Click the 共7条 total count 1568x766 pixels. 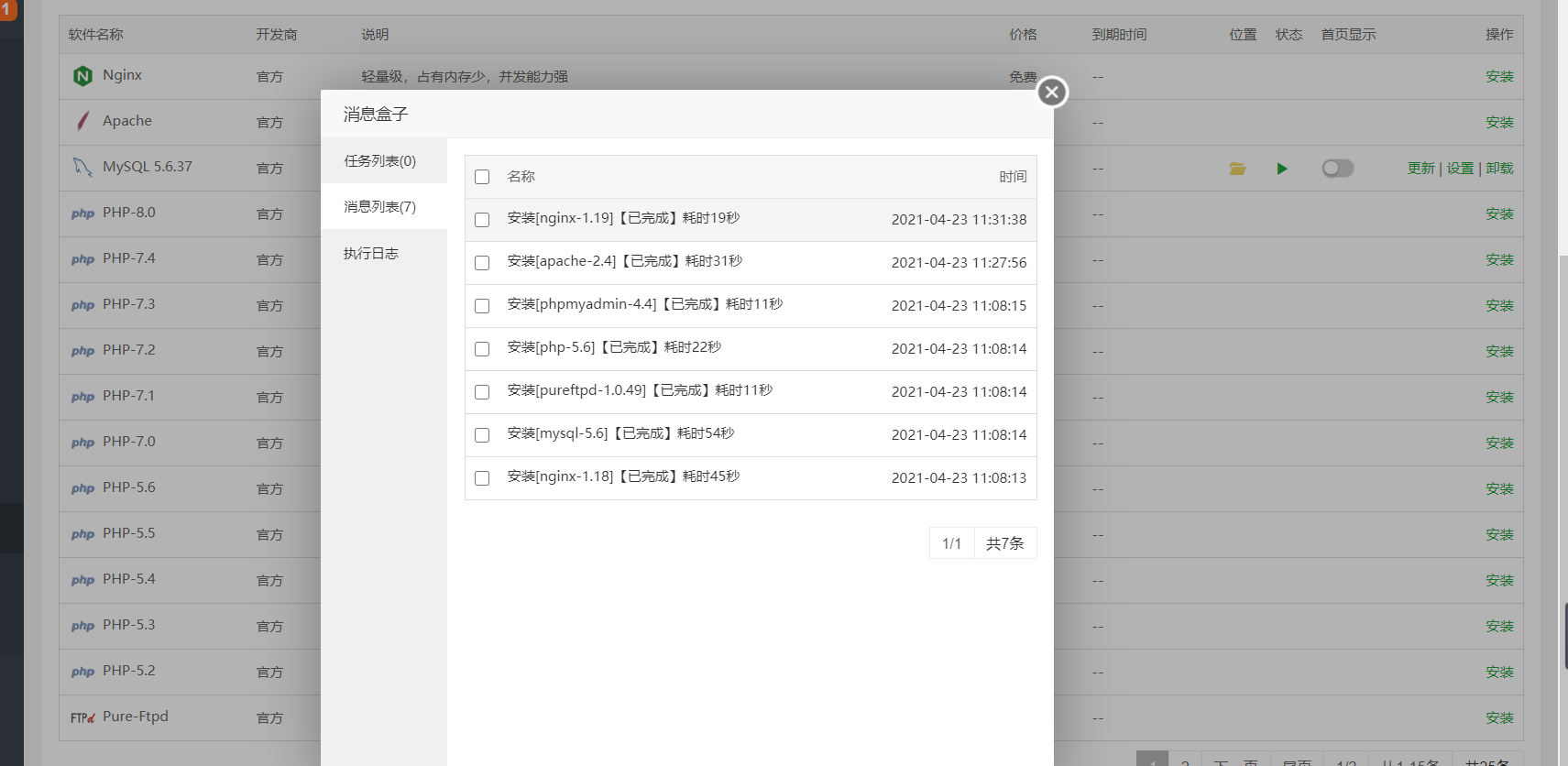pyautogui.click(x=1005, y=543)
